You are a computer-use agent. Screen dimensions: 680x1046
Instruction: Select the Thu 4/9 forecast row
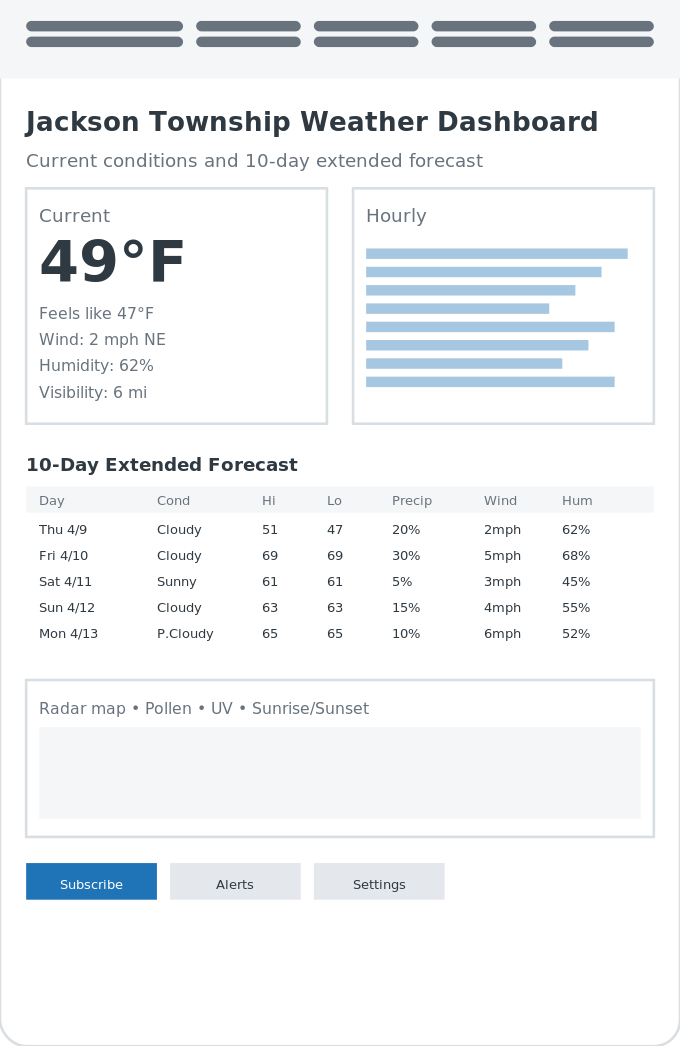click(x=340, y=530)
